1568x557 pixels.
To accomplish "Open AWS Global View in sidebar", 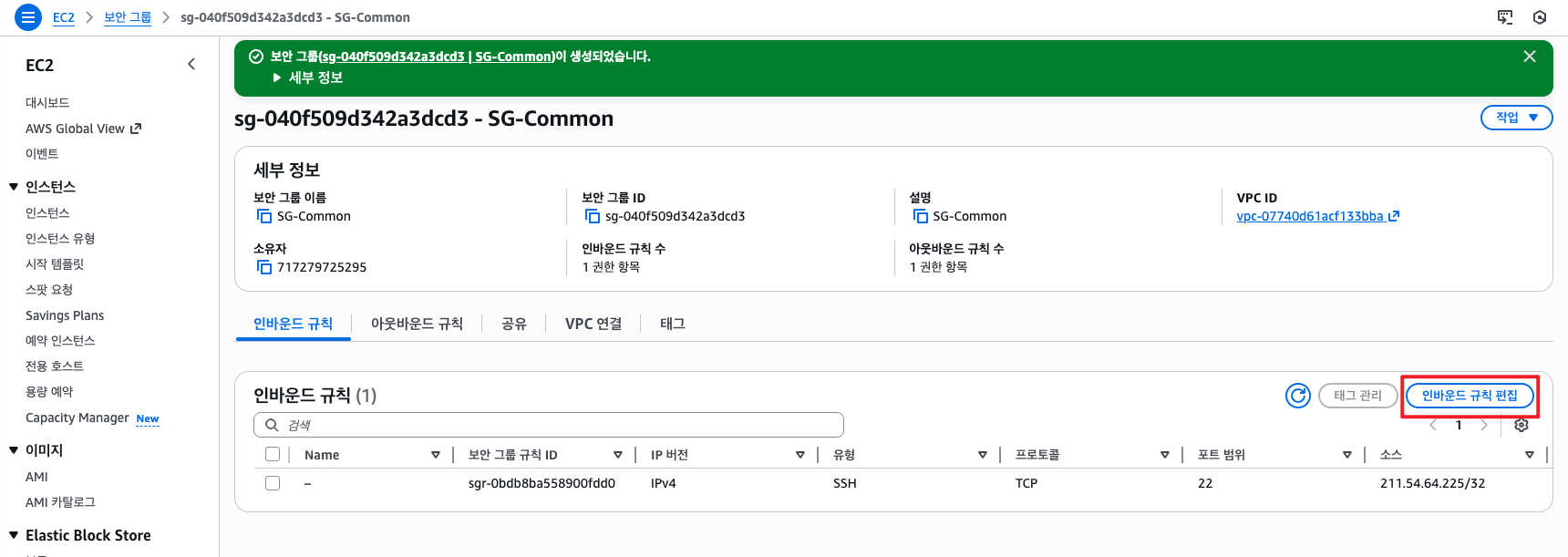I will pos(75,129).
